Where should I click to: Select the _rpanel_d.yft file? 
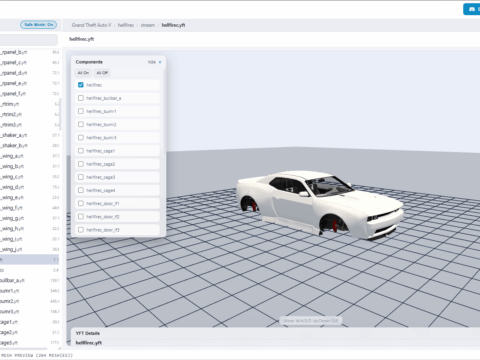[x=29, y=73]
